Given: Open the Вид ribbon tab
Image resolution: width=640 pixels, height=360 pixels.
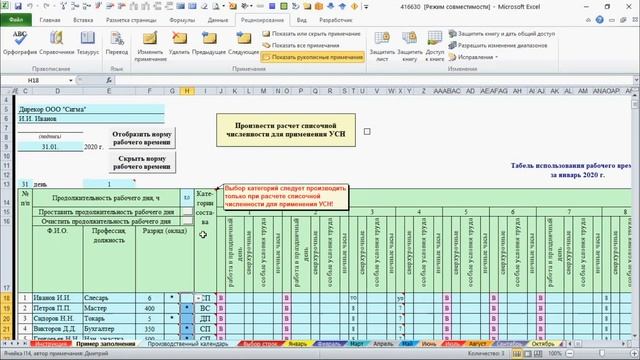Looking at the screenshot, I should point(301,20).
